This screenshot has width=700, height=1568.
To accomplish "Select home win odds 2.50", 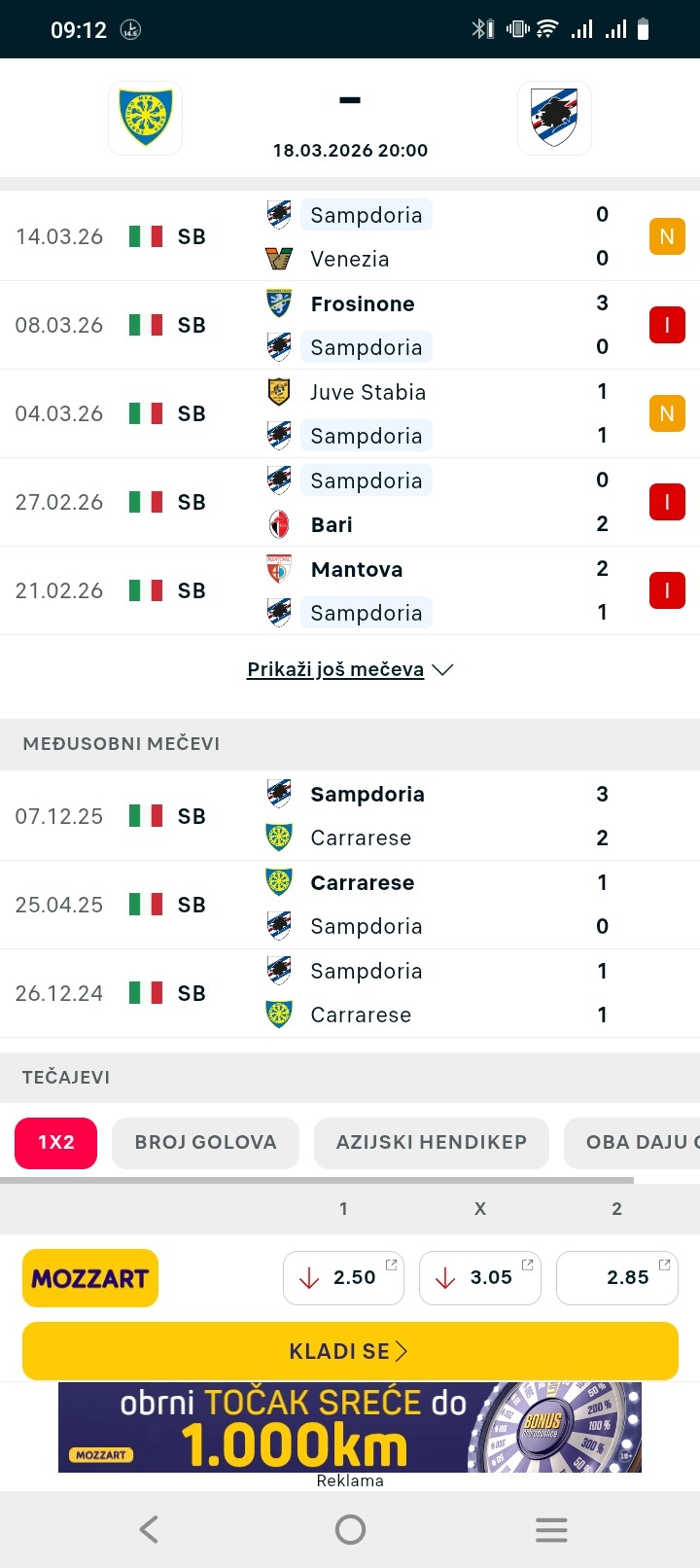I will (x=343, y=1277).
